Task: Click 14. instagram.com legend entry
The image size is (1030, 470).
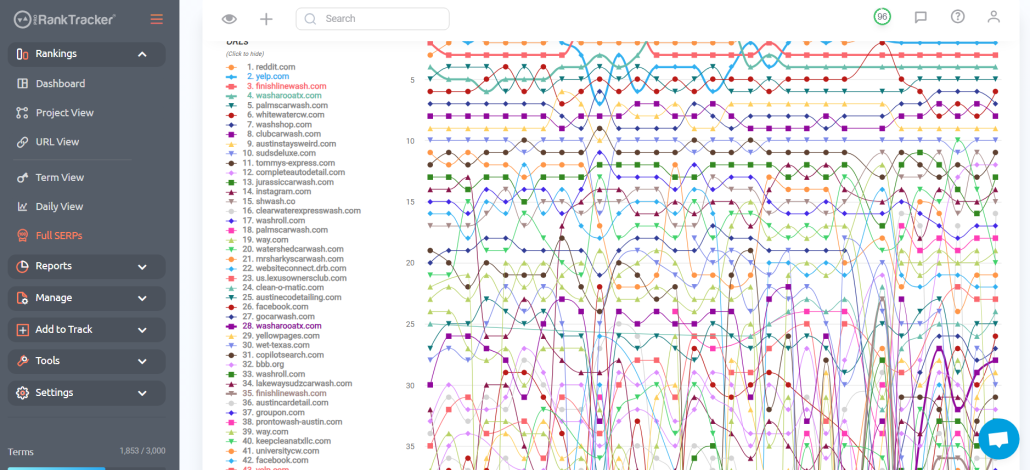Action: pyautogui.click(x=271, y=191)
